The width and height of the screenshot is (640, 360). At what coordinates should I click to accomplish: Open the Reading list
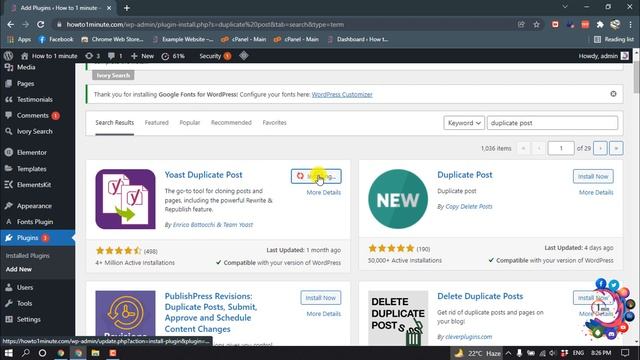(614, 39)
